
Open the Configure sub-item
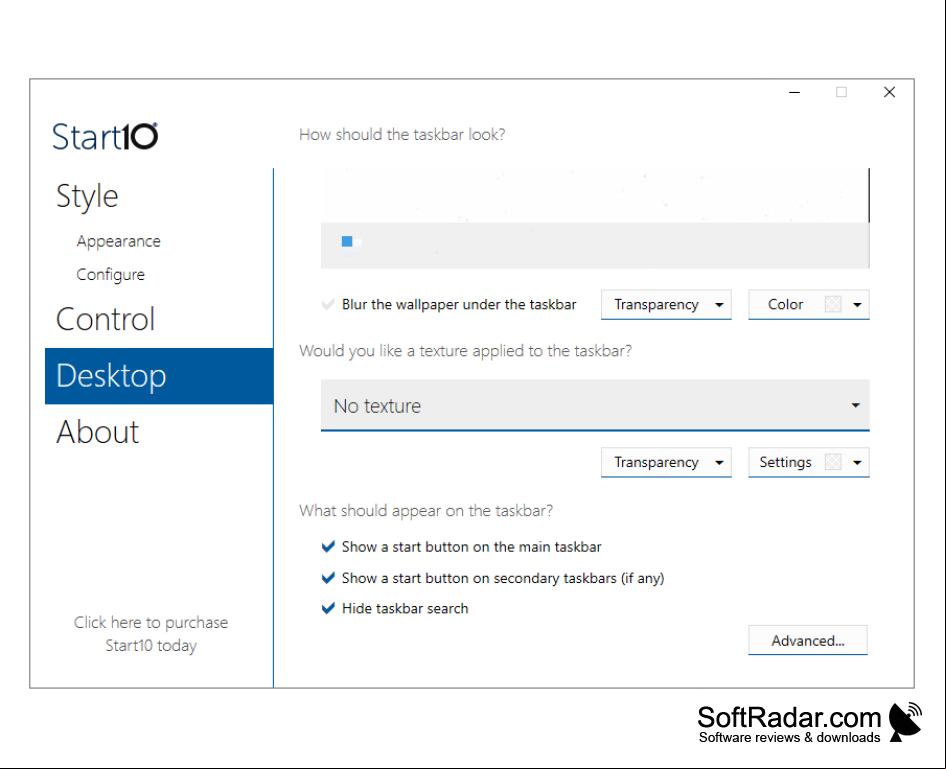(x=110, y=275)
